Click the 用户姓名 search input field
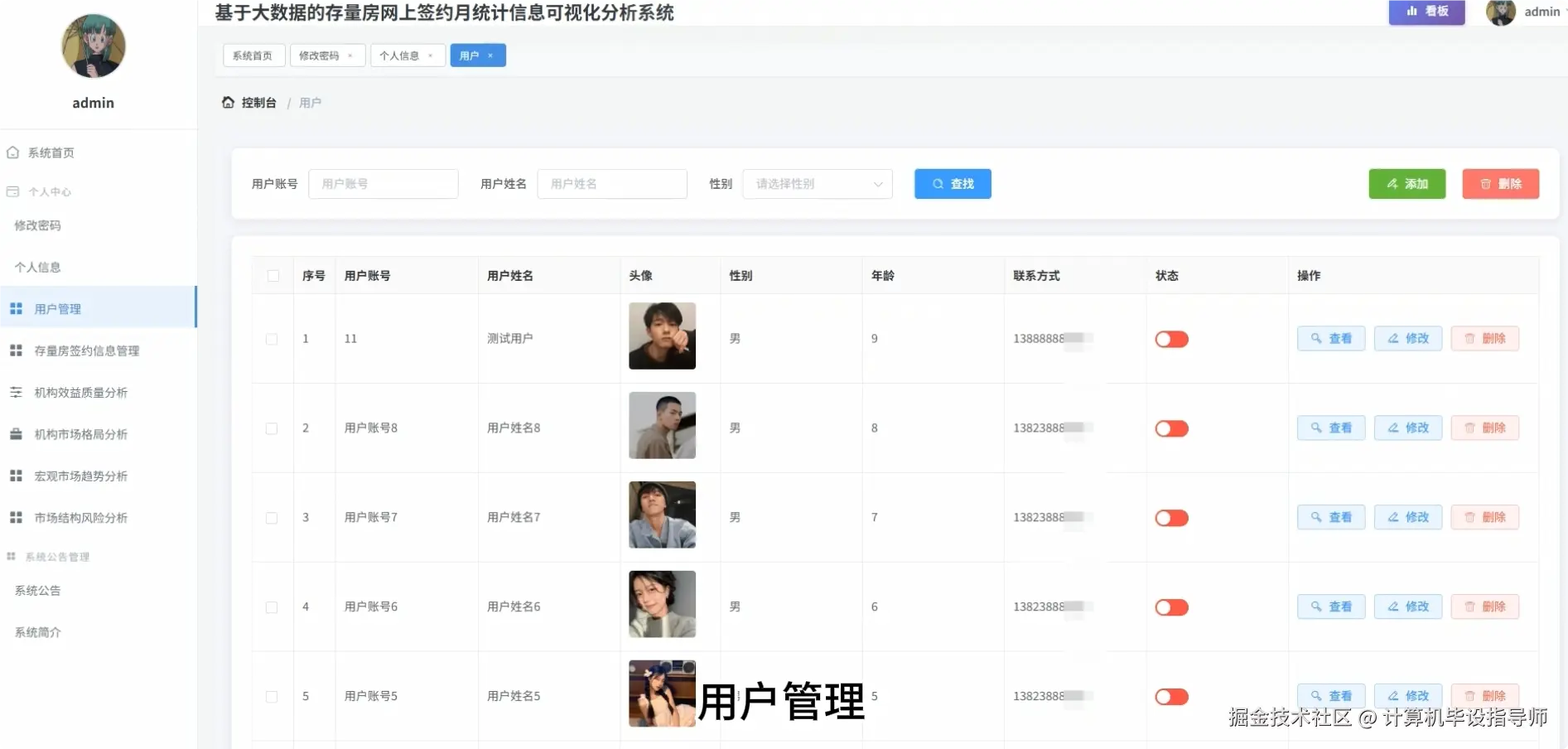 coord(612,184)
